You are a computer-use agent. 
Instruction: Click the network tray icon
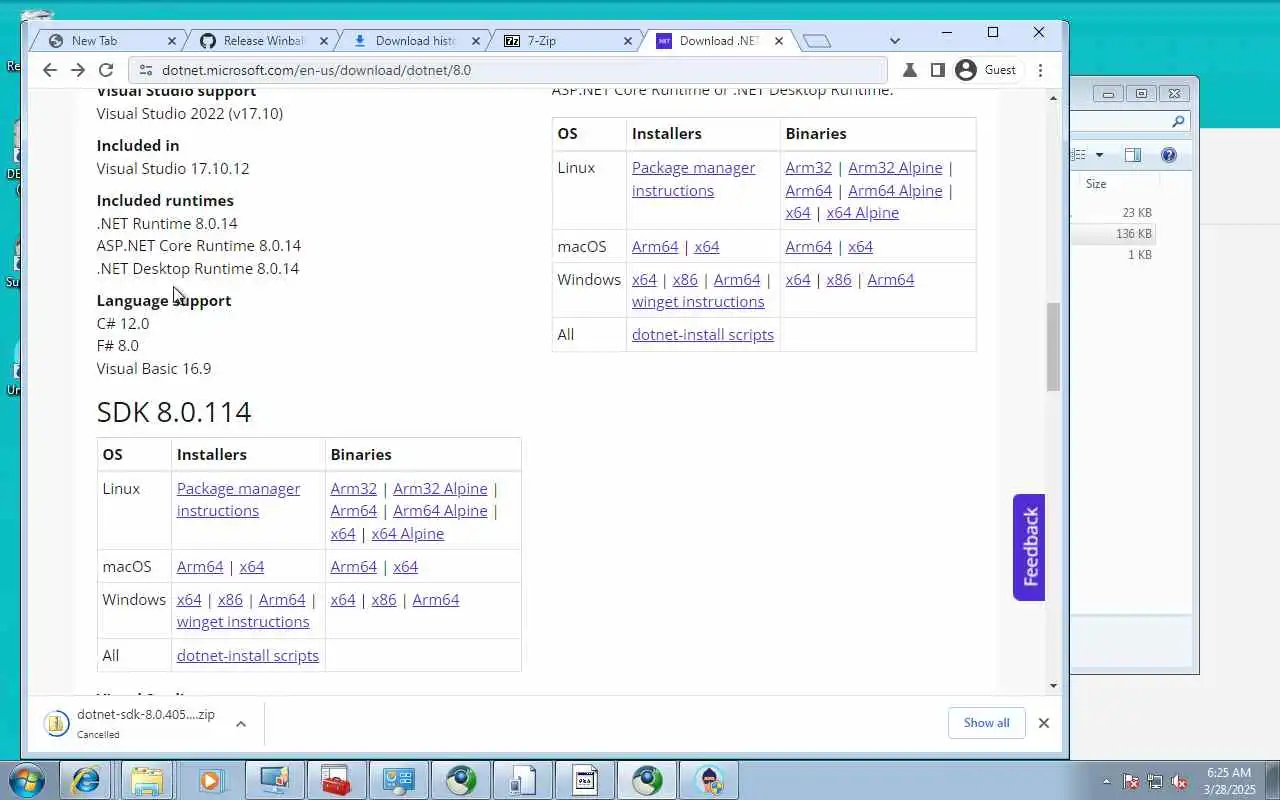click(1155, 781)
